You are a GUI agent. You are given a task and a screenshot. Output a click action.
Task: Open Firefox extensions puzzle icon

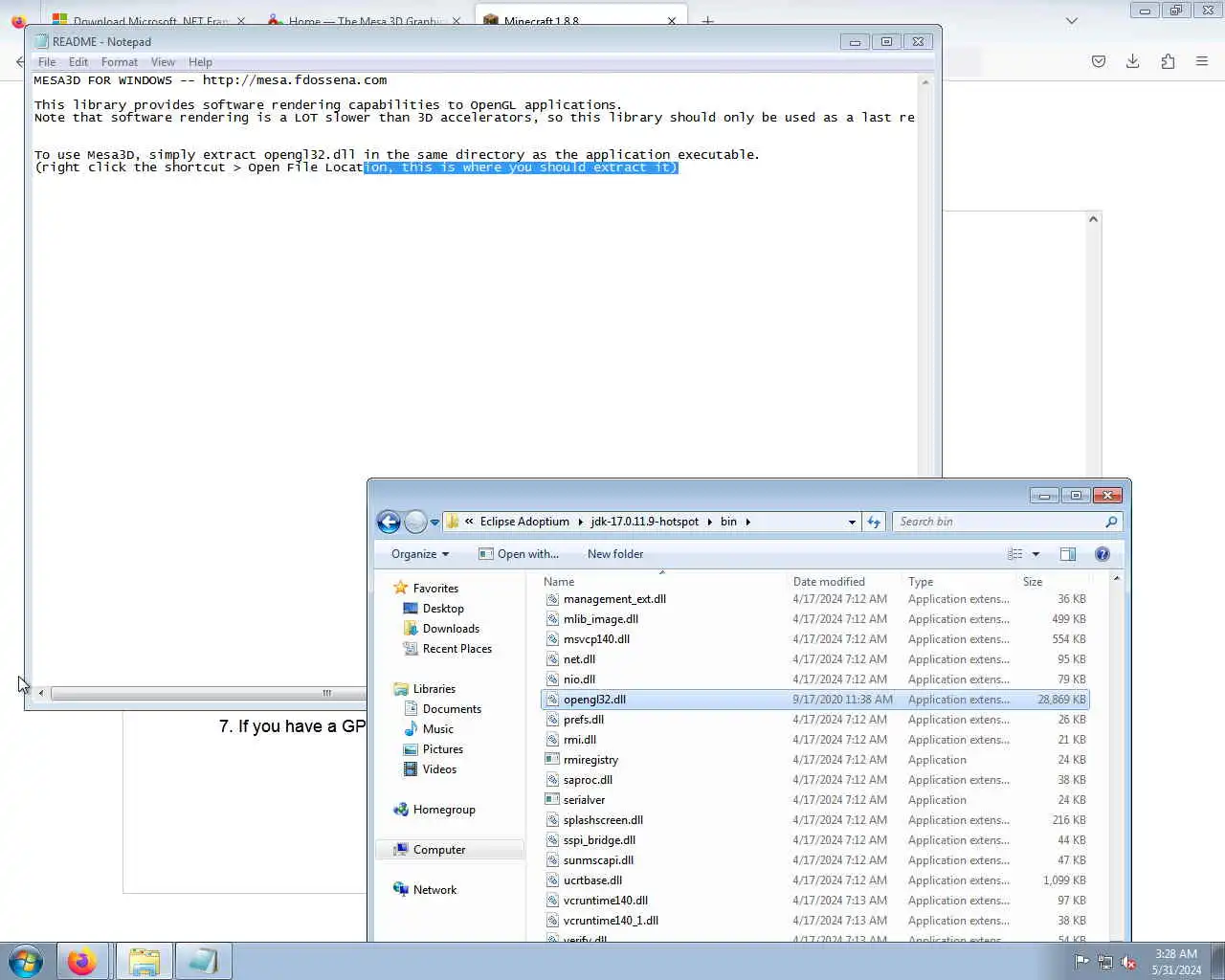tap(1168, 61)
